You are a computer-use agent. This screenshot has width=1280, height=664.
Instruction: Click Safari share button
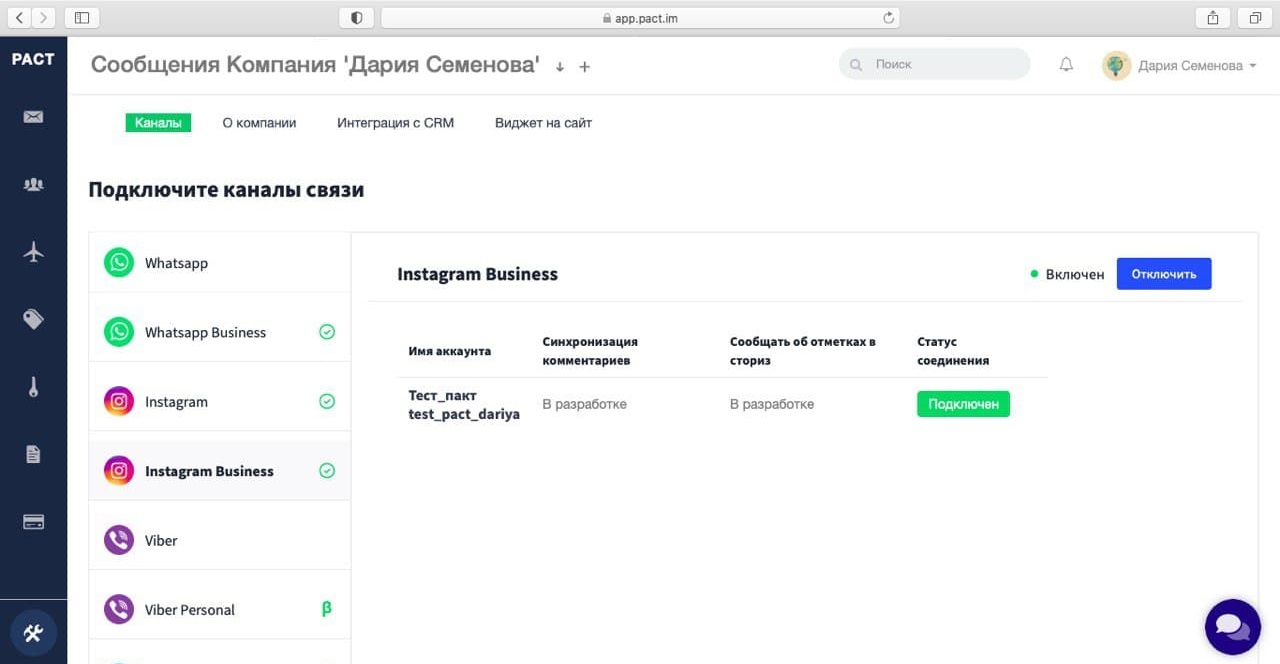tap(1213, 17)
